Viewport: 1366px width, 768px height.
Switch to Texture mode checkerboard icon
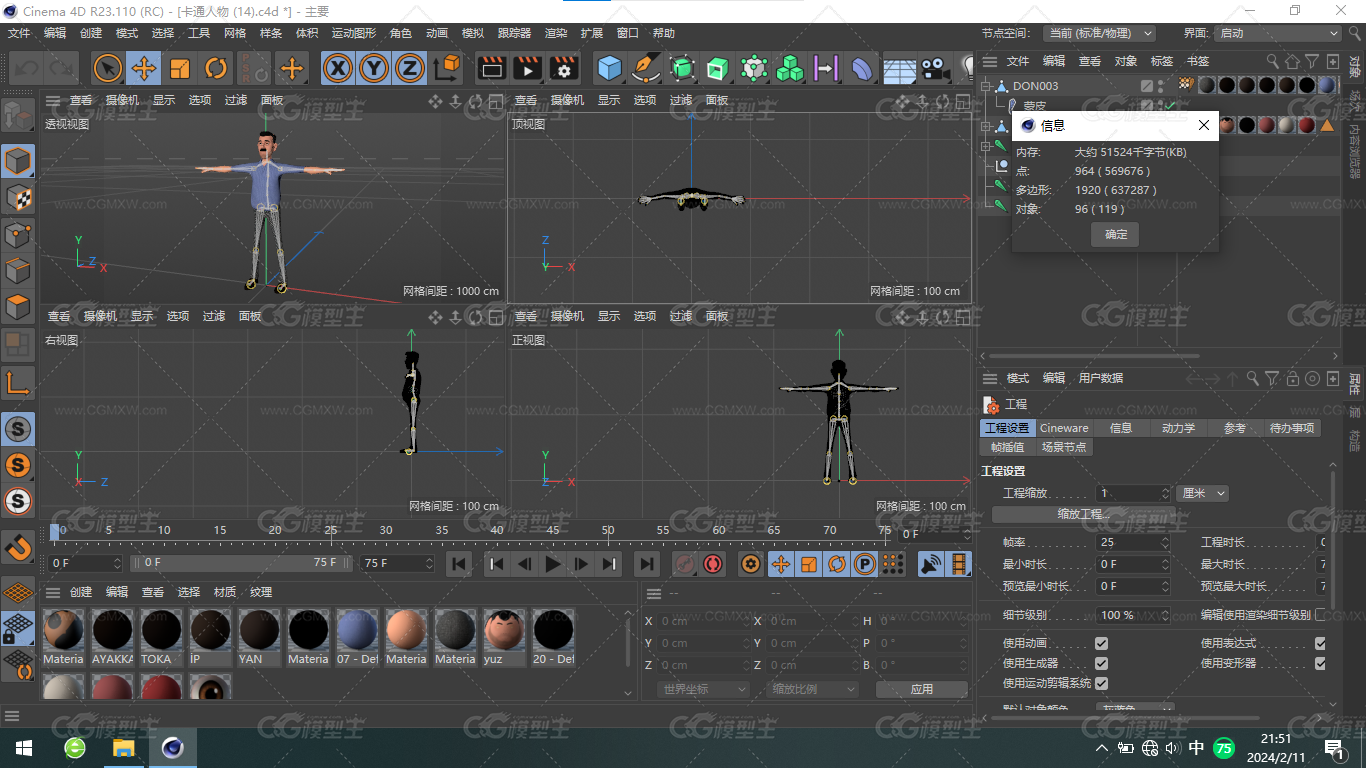click(x=18, y=197)
